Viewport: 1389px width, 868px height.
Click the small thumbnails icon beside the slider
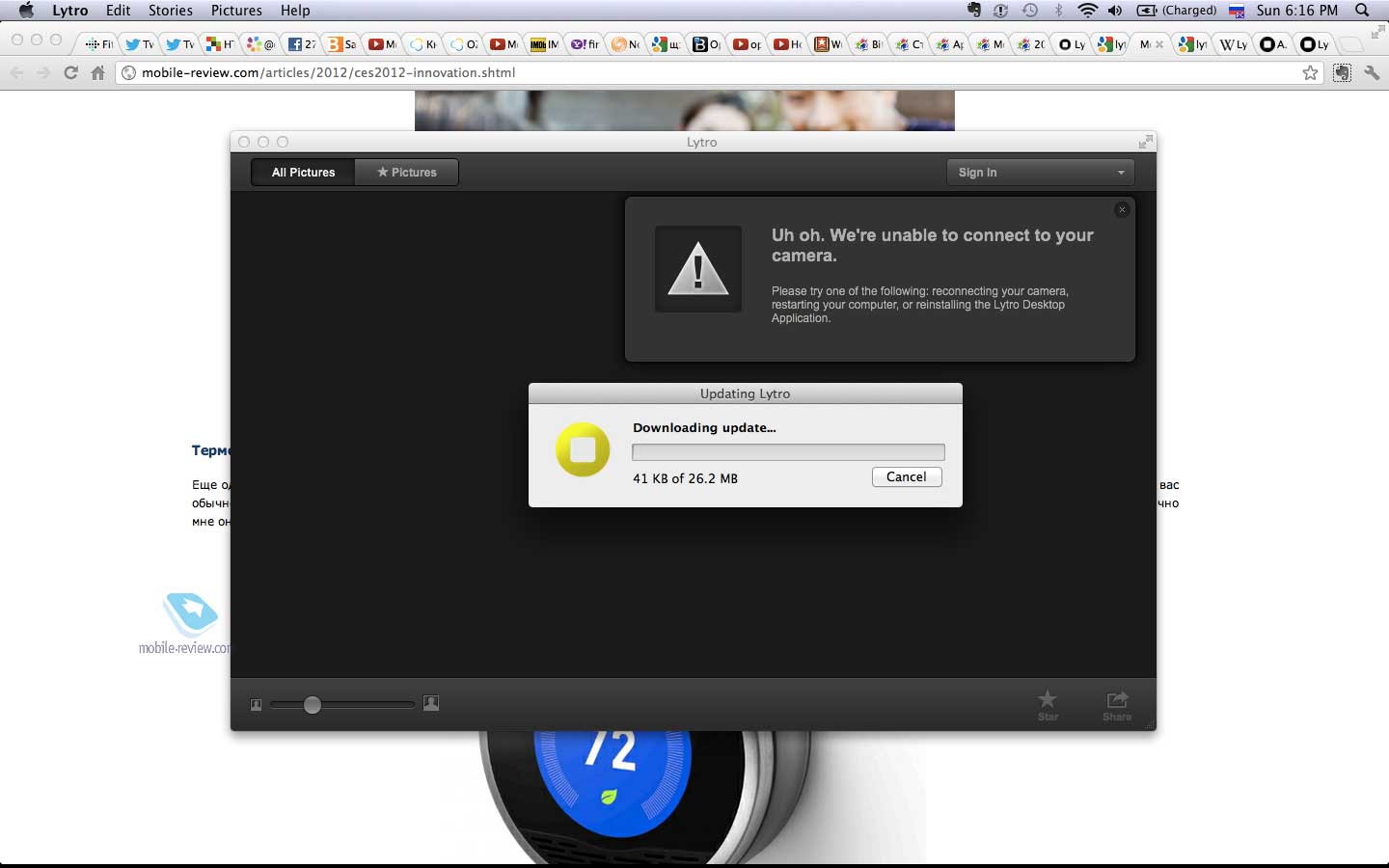(x=256, y=705)
